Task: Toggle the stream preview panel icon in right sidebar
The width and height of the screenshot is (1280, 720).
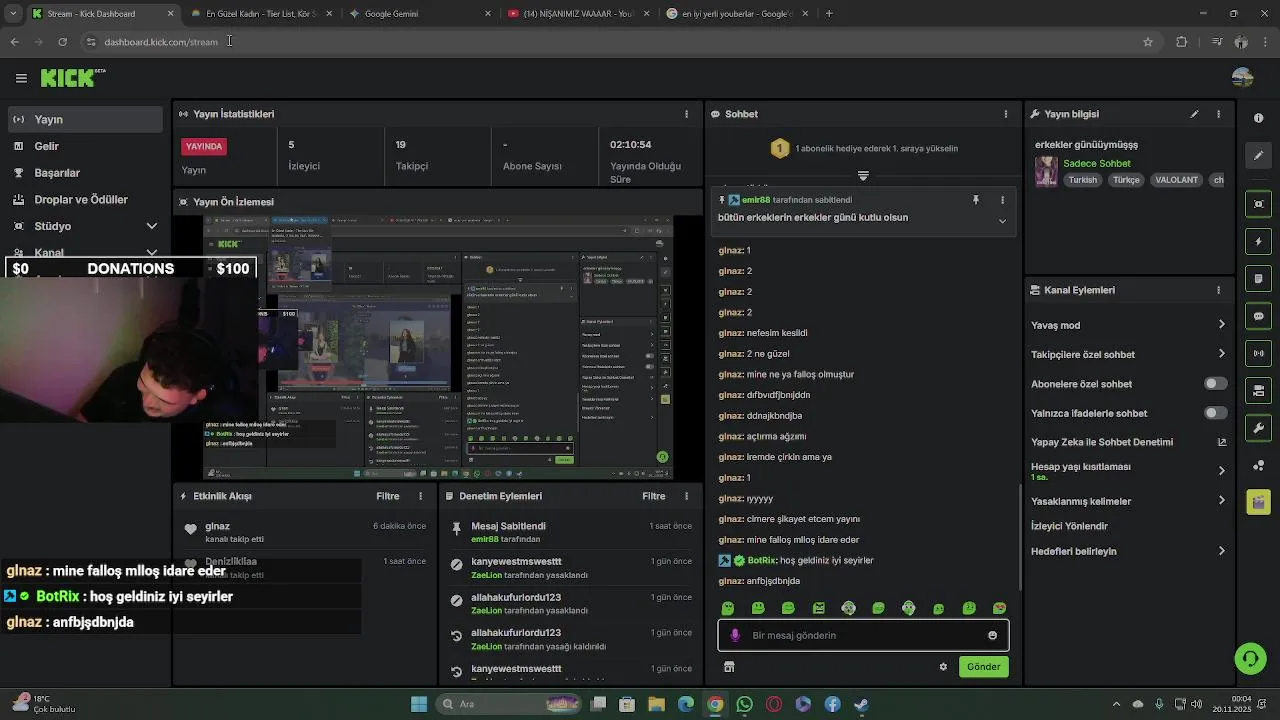Action: click(x=1258, y=204)
